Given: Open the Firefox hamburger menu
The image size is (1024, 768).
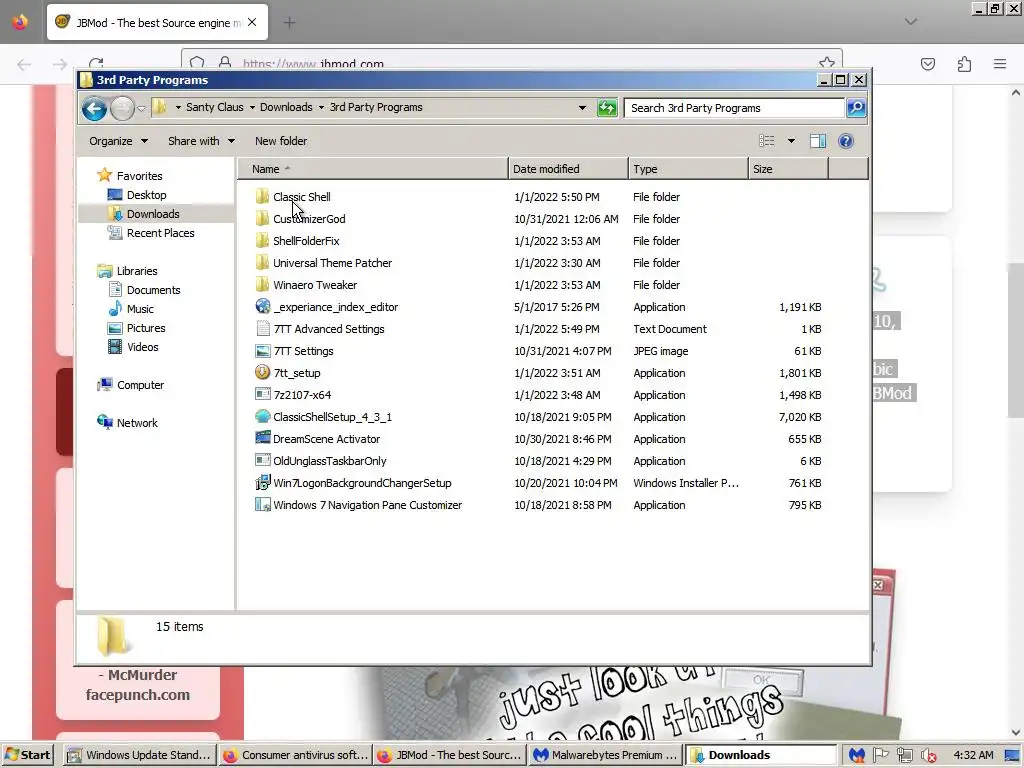Looking at the screenshot, I should tap(1000, 64).
